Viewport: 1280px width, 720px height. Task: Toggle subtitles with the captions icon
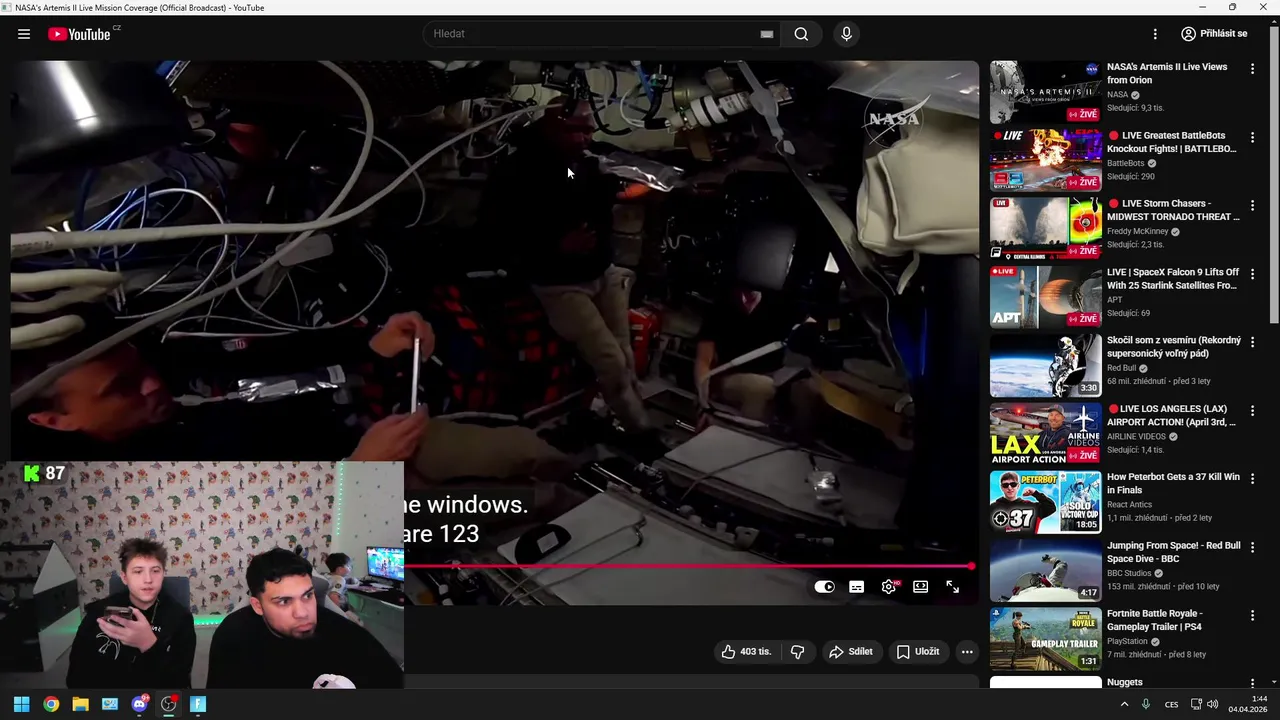[x=857, y=587]
